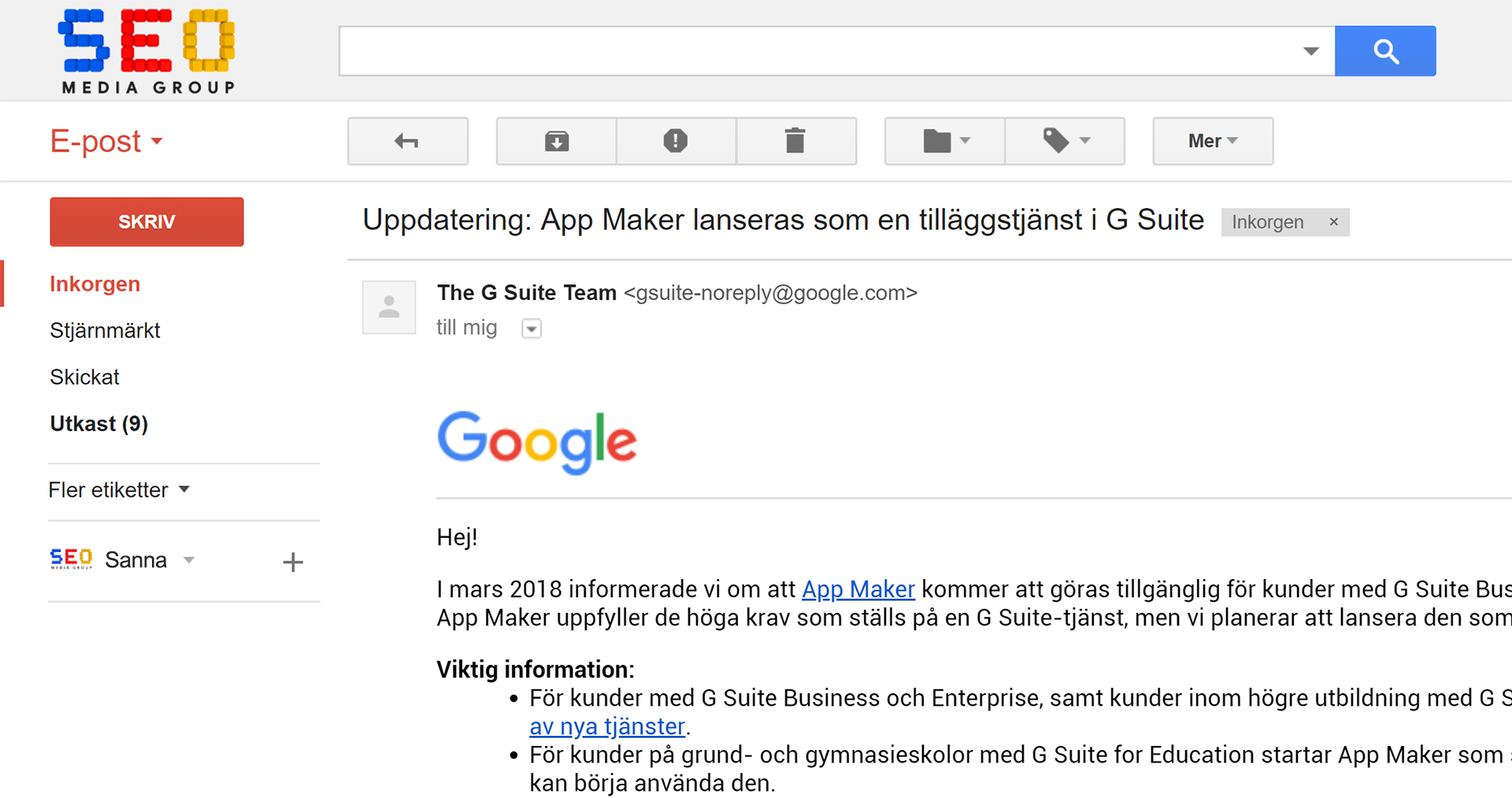Open the 'av nya tjänster' link

(607, 726)
